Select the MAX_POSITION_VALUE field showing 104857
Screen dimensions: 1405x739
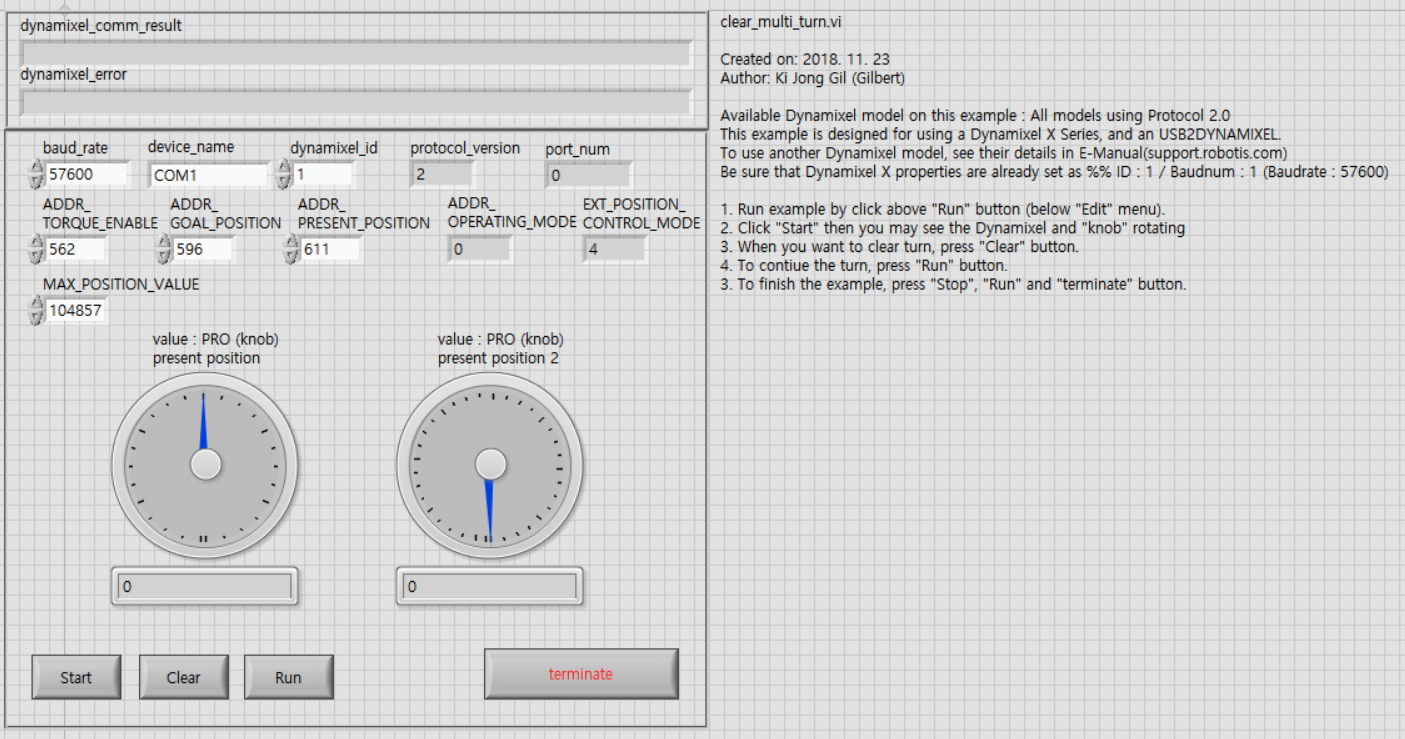(80, 310)
